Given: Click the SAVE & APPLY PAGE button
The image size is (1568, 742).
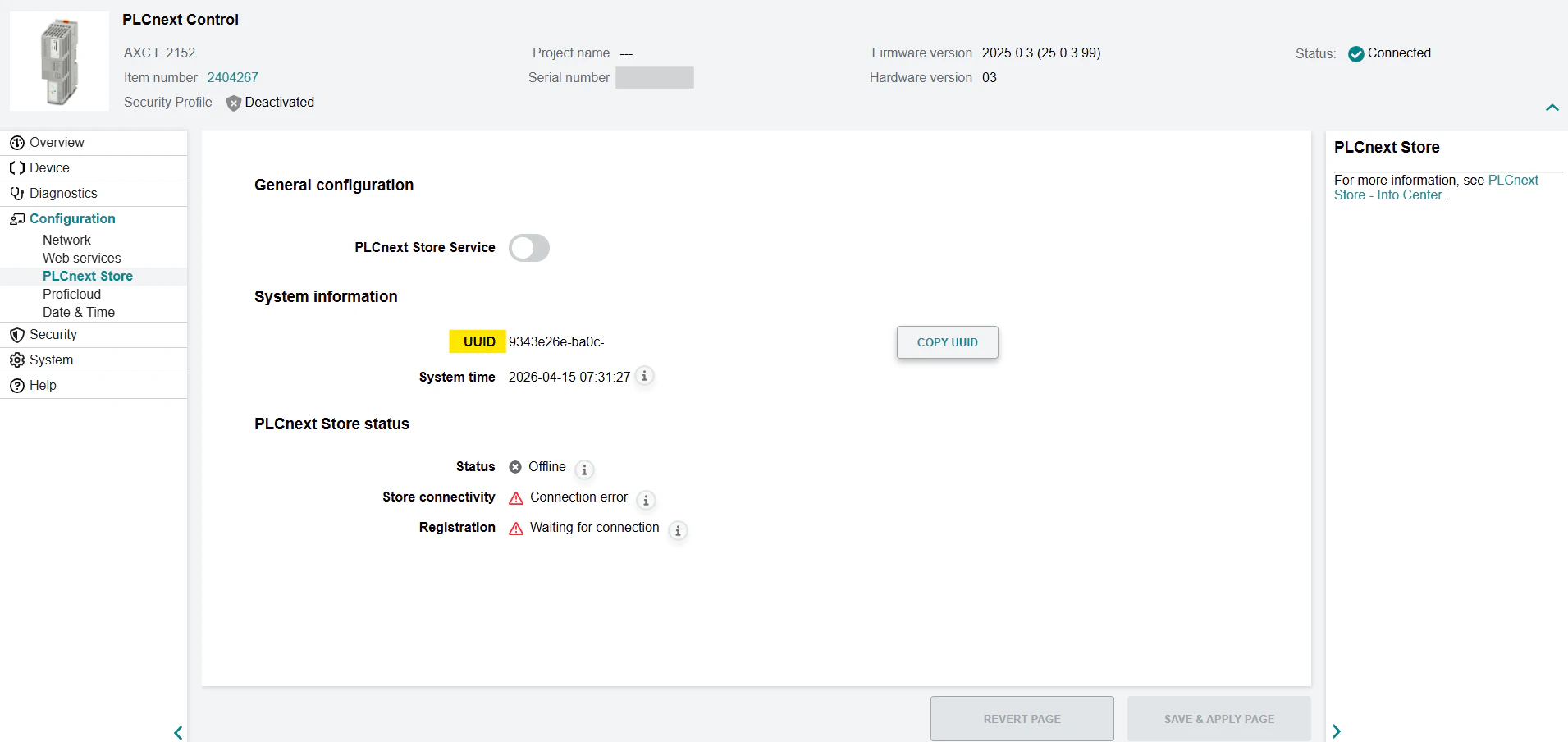Looking at the screenshot, I should pyautogui.click(x=1219, y=719).
